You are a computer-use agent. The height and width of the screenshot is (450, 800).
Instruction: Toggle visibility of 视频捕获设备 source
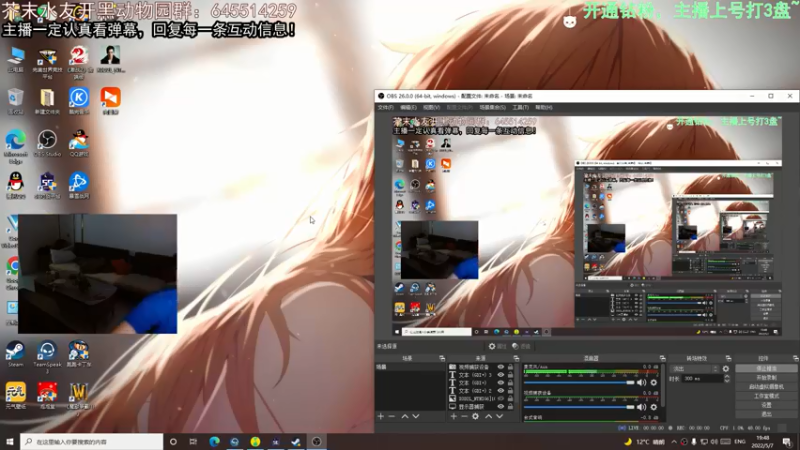point(501,367)
